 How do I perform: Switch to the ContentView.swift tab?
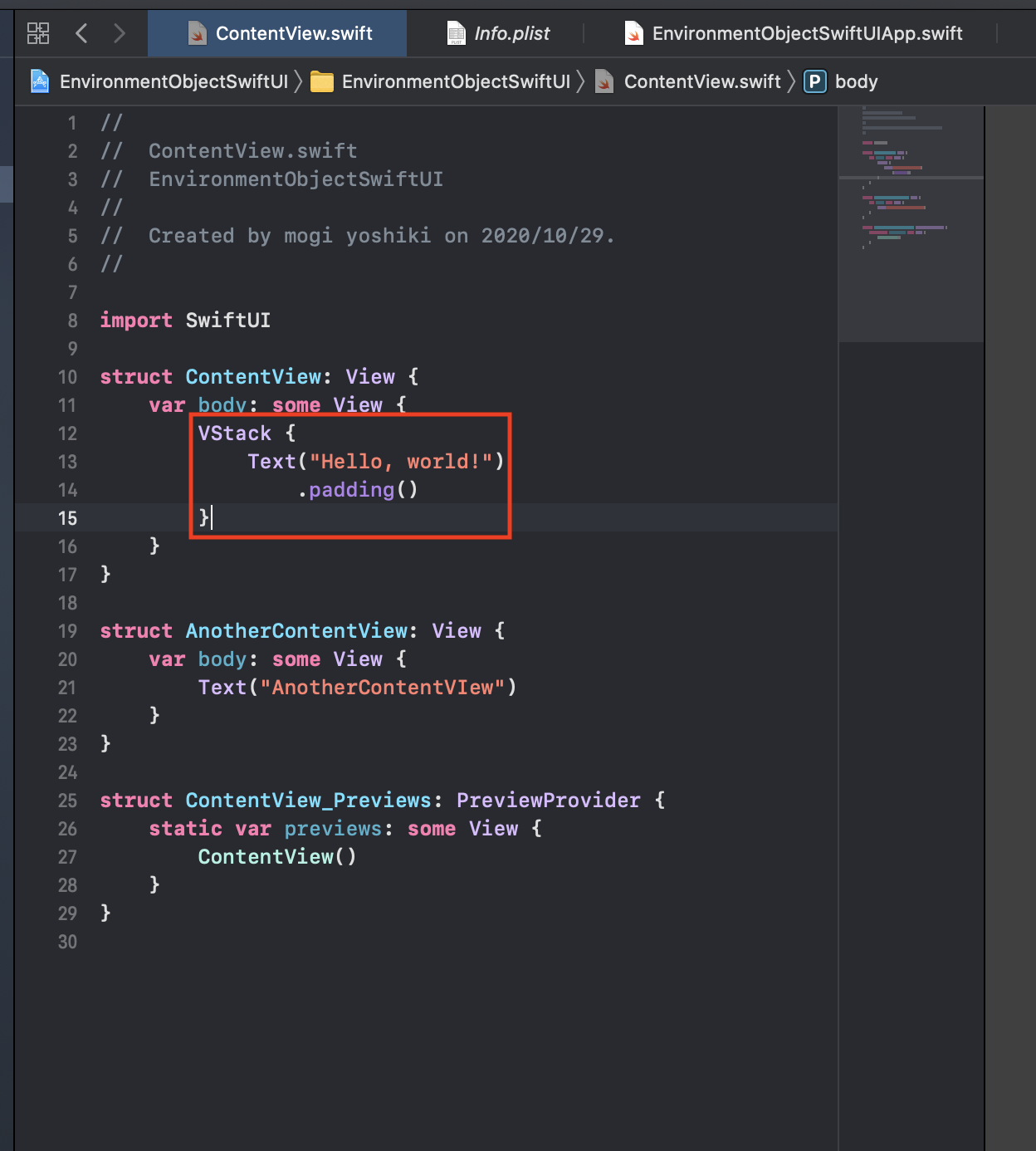[277, 33]
